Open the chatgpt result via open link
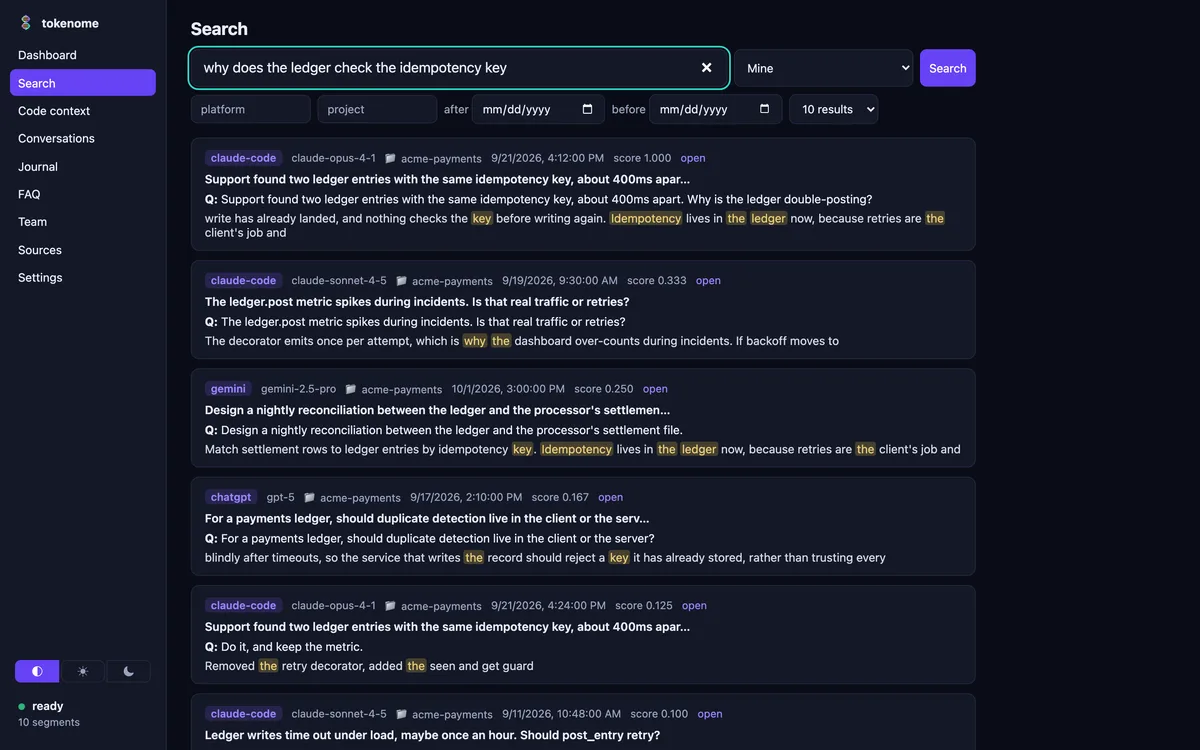This screenshot has height=750, width=1200. (x=611, y=497)
